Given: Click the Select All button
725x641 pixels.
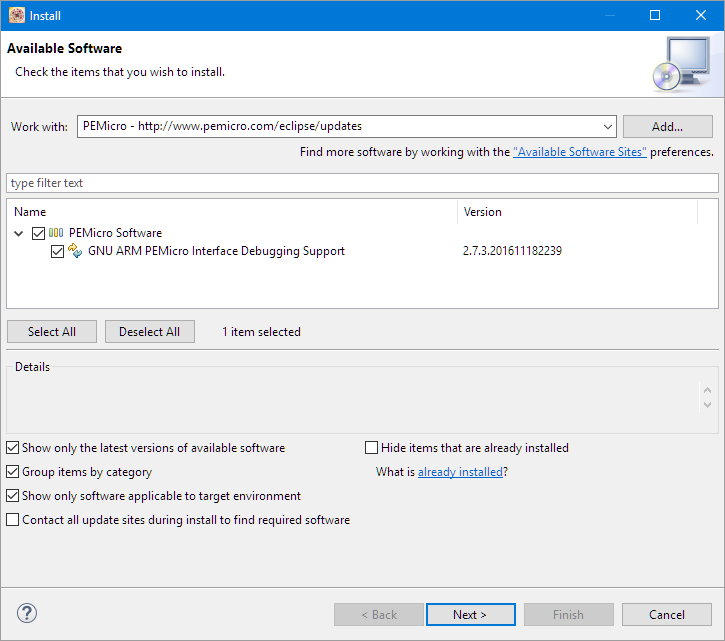Looking at the screenshot, I should click(x=52, y=332).
